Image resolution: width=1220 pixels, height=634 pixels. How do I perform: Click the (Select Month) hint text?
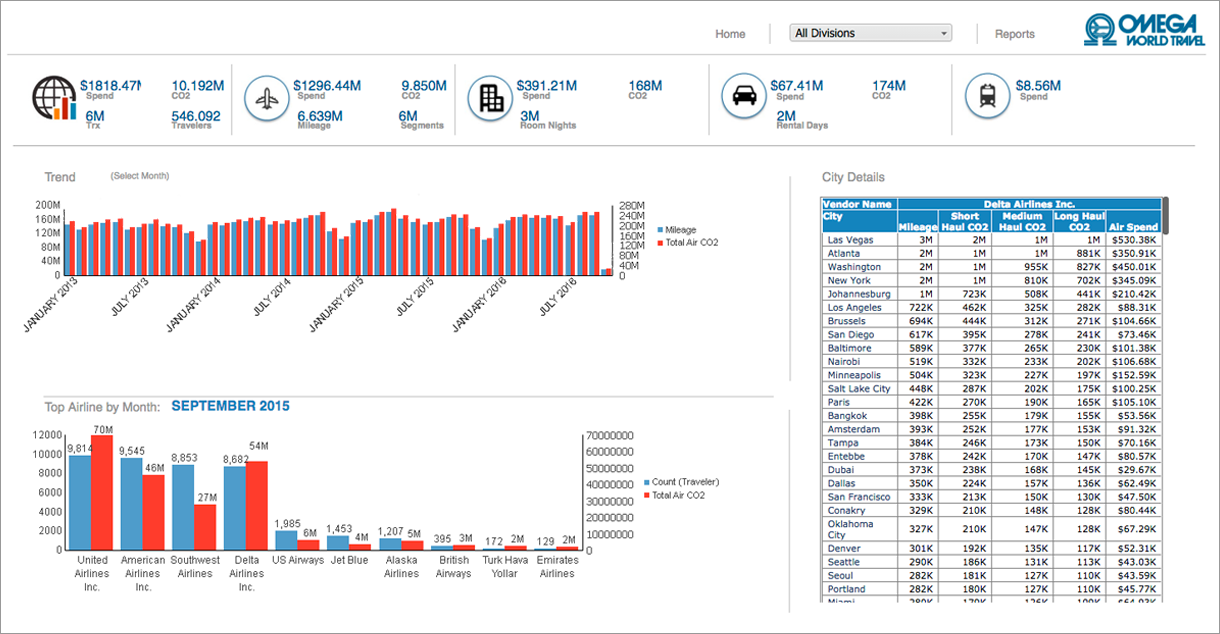[x=140, y=176]
